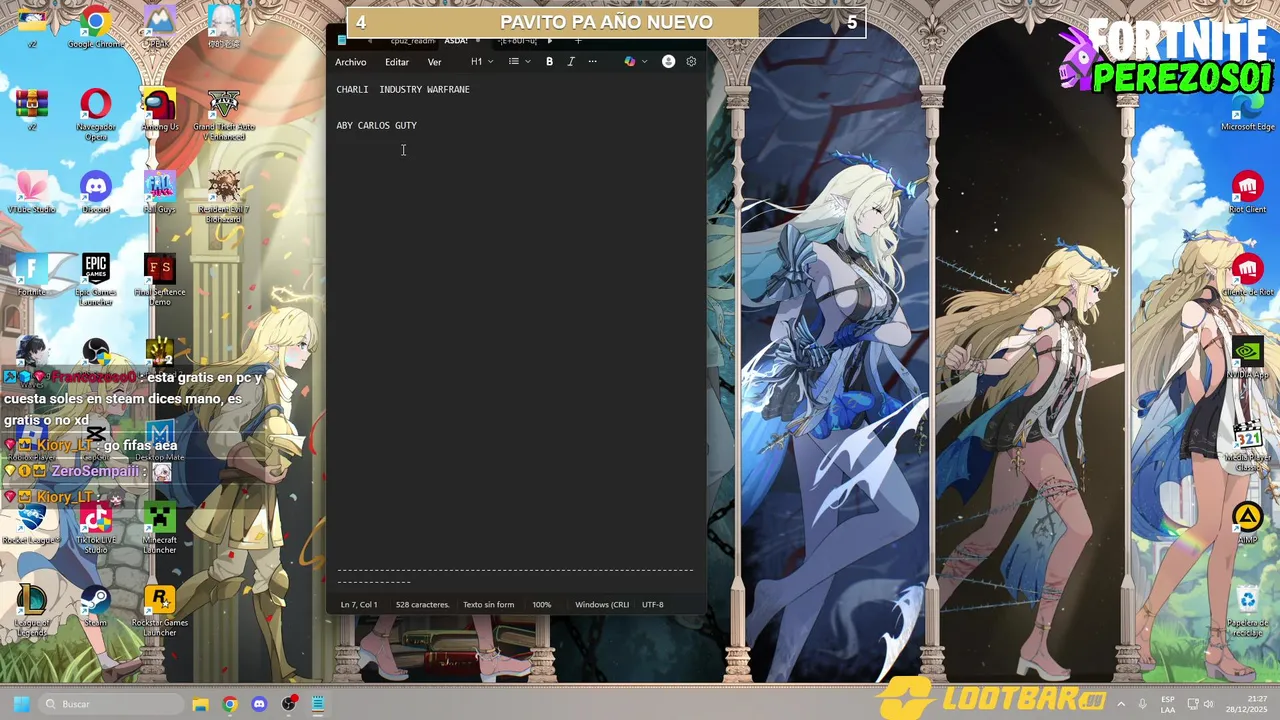Open the account profile icon in Notepad

click(668, 62)
